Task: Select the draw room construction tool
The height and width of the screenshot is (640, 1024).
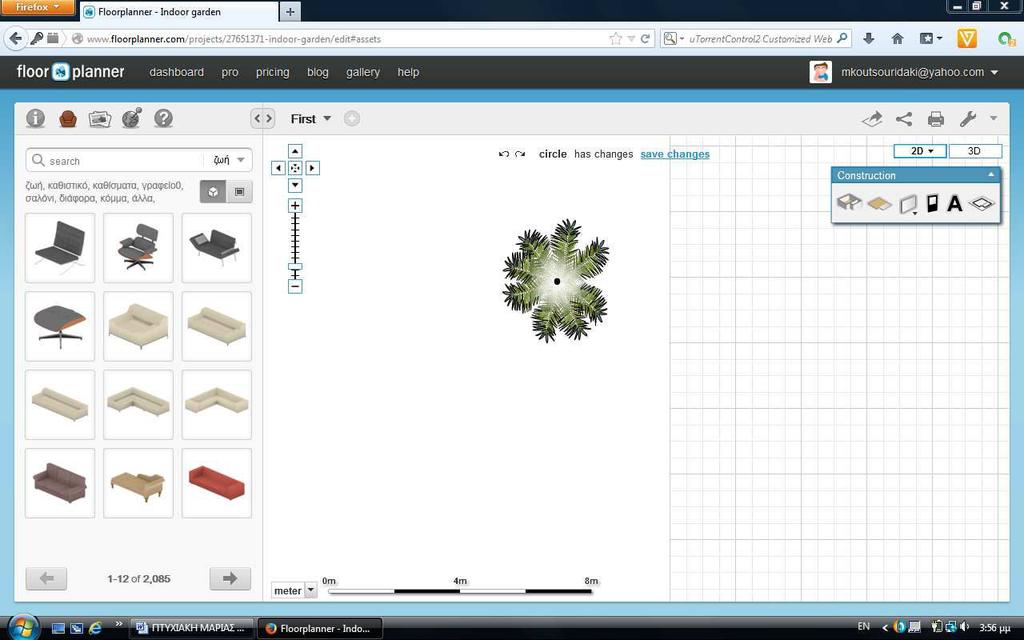Action: tap(849, 203)
